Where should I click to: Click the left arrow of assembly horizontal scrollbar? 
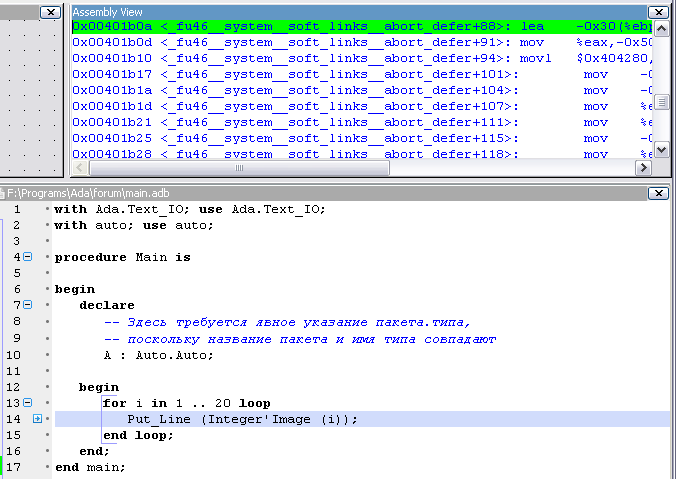(x=78, y=169)
